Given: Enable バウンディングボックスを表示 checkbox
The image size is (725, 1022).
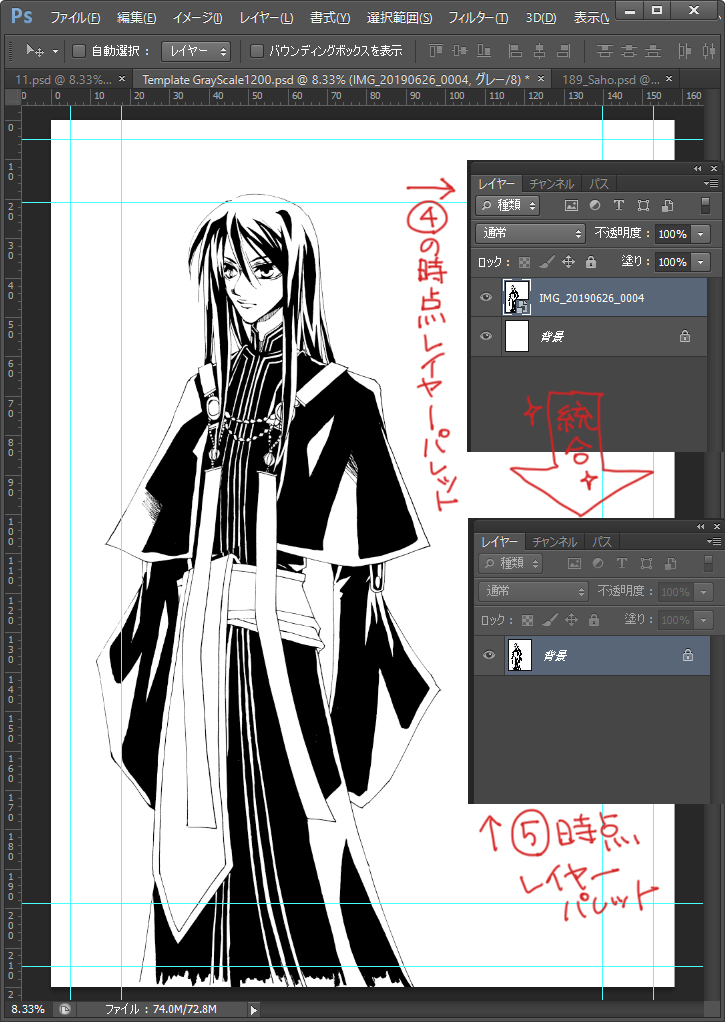Looking at the screenshot, I should coord(257,51).
